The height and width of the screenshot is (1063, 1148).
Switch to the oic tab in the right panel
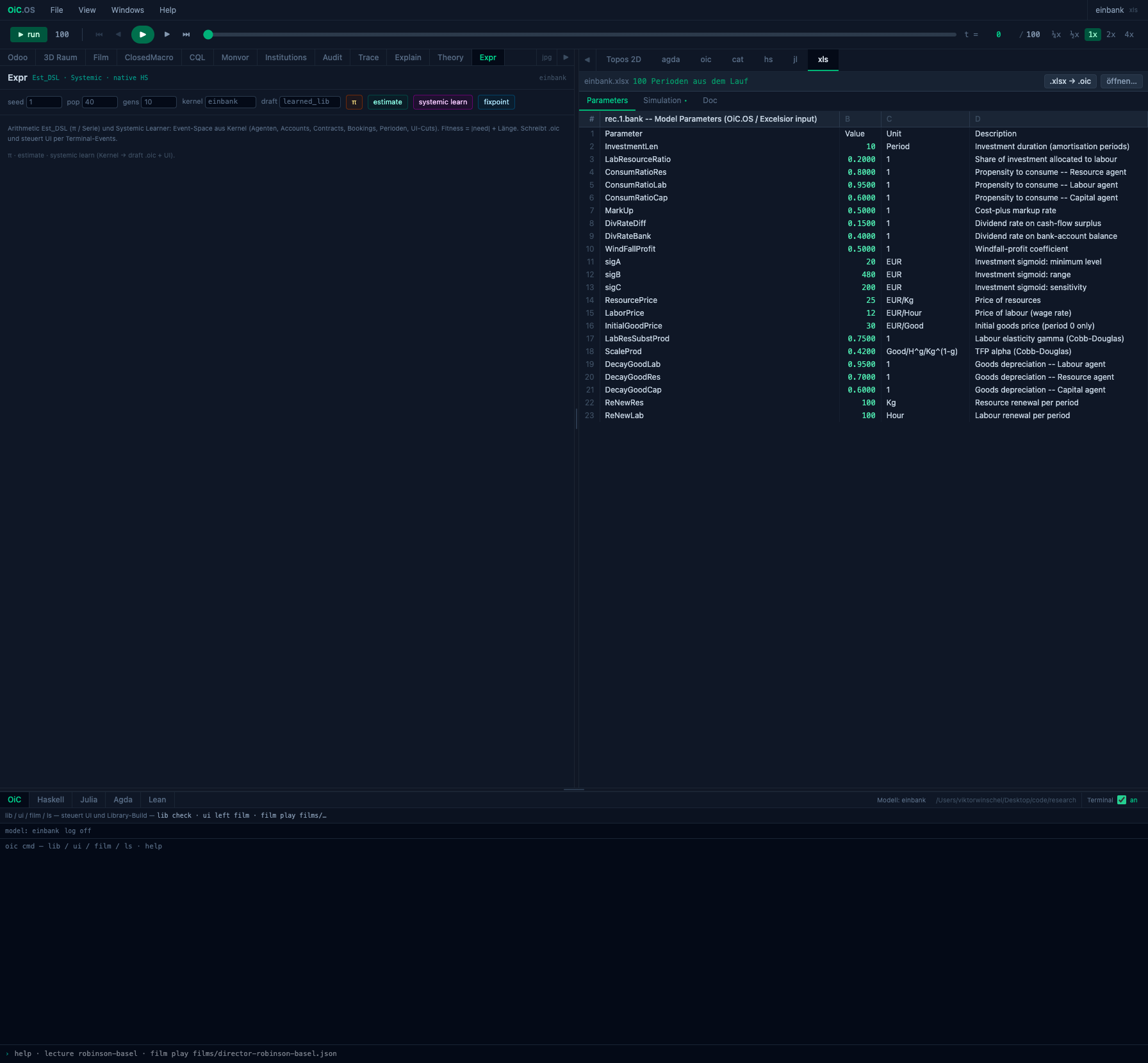706,60
